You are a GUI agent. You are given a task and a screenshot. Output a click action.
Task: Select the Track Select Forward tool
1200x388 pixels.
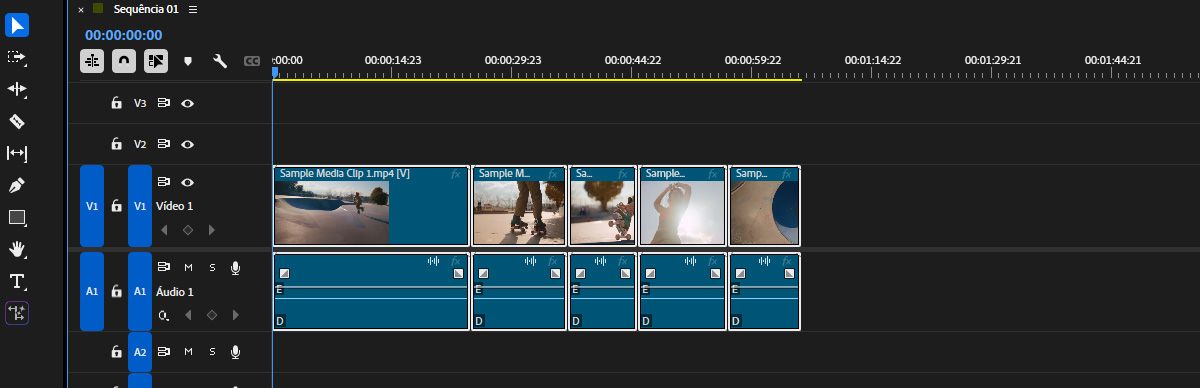17,57
